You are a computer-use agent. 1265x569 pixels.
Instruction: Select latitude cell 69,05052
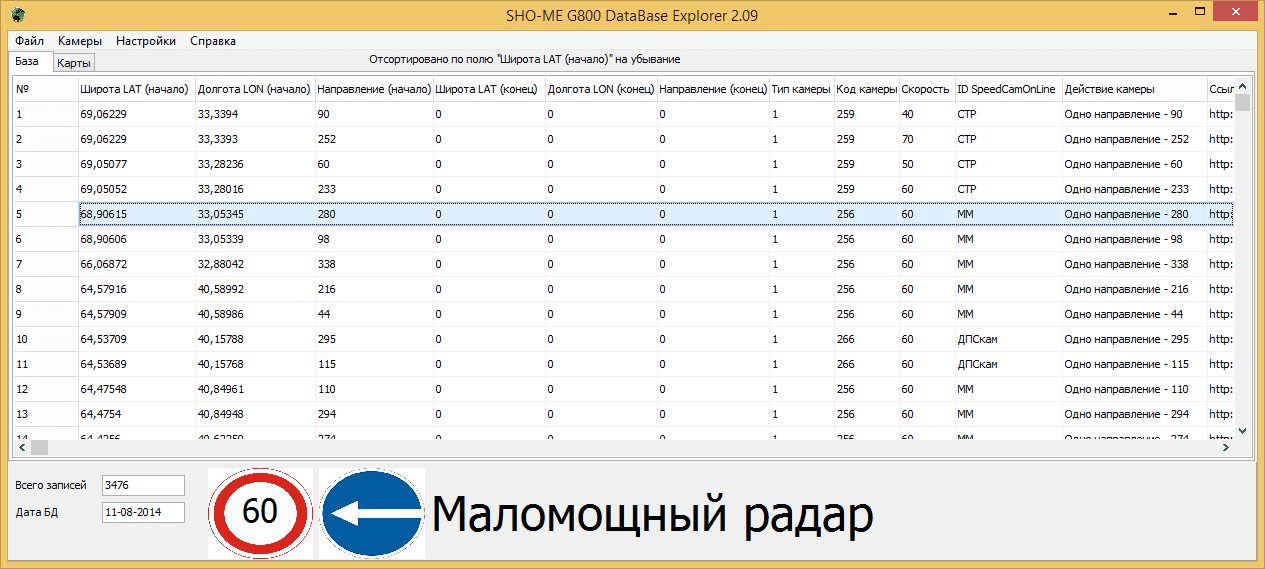pyautogui.click(x=137, y=189)
